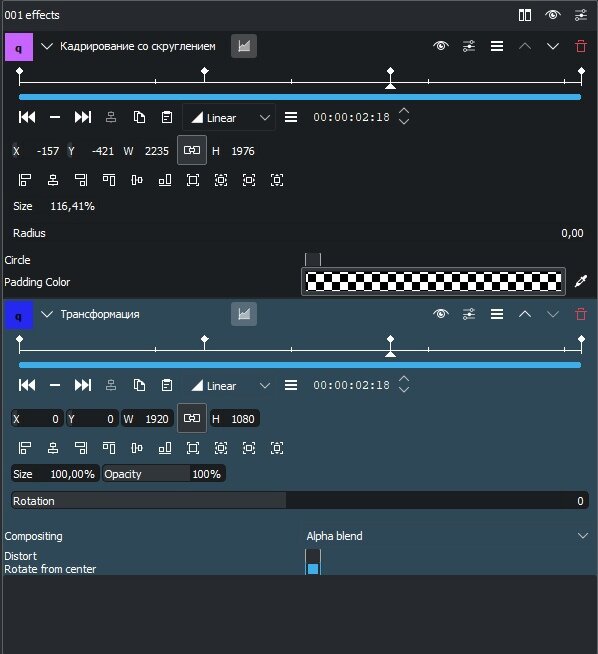Paste keyframe in crop effect toolbar
The height and width of the screenshot is (654, 598).
point(167,117)
